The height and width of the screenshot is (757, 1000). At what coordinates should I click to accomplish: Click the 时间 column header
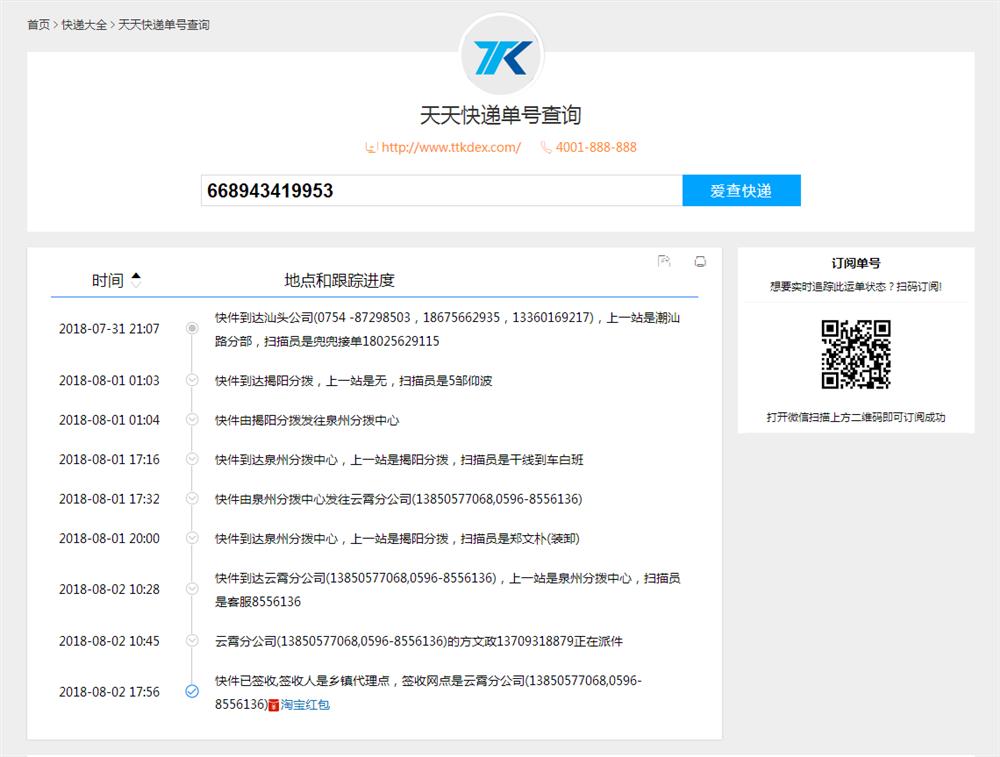point(108,280)
